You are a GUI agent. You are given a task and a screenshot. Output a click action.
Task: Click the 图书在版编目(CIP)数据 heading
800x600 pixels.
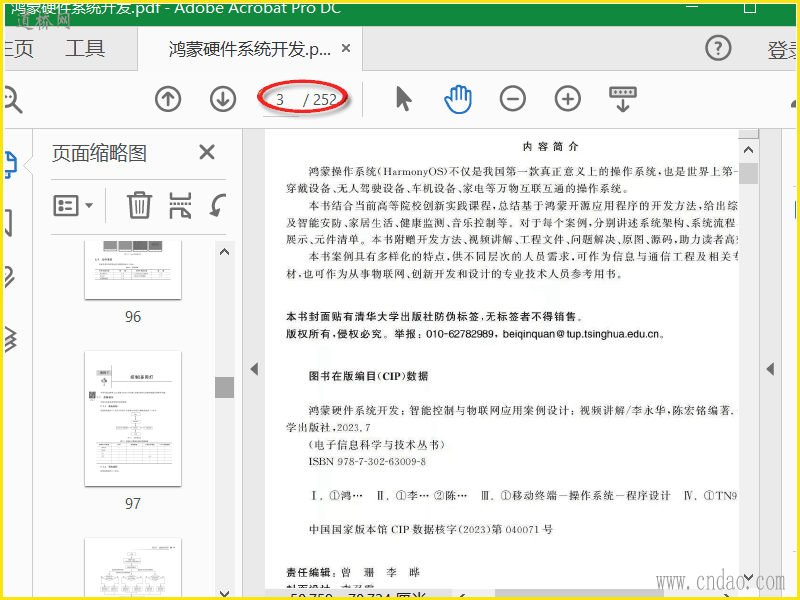tap(368, 376)
